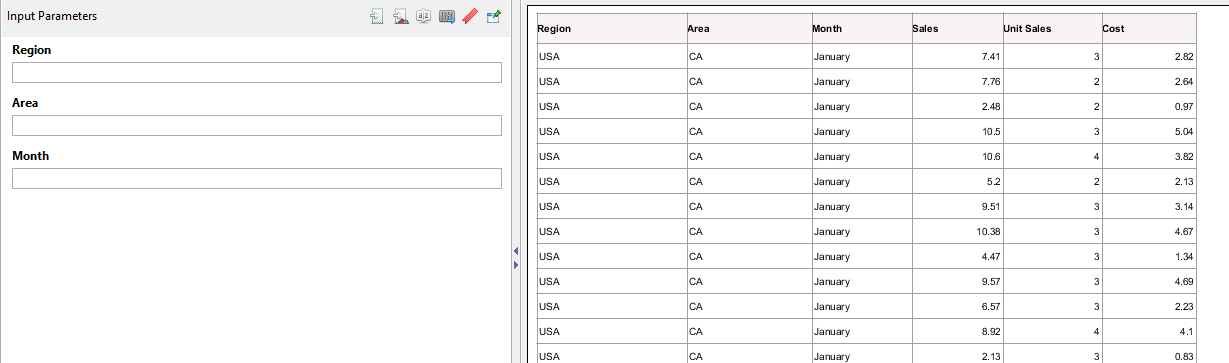This screenshot has height=363, width=1229.
Task: Click Unit Sales 4 in the 10.6 sales row
Action: tap(1097, 156)
